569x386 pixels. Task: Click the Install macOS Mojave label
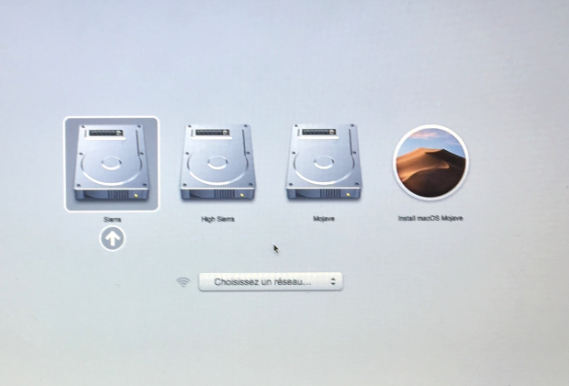click(x=430, y=218)
